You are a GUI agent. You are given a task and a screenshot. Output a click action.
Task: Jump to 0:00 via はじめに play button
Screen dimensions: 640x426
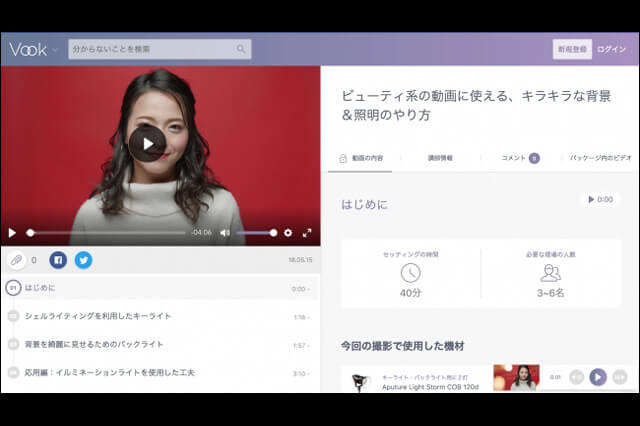coord(600,200)
